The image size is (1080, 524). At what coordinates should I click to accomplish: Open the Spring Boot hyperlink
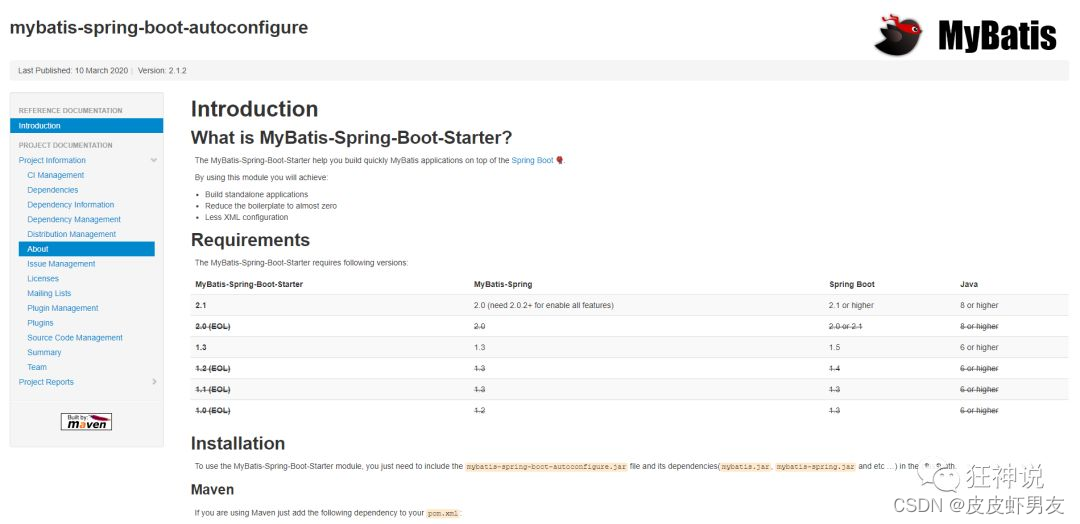pyautogui.click(x=532, y=161)
